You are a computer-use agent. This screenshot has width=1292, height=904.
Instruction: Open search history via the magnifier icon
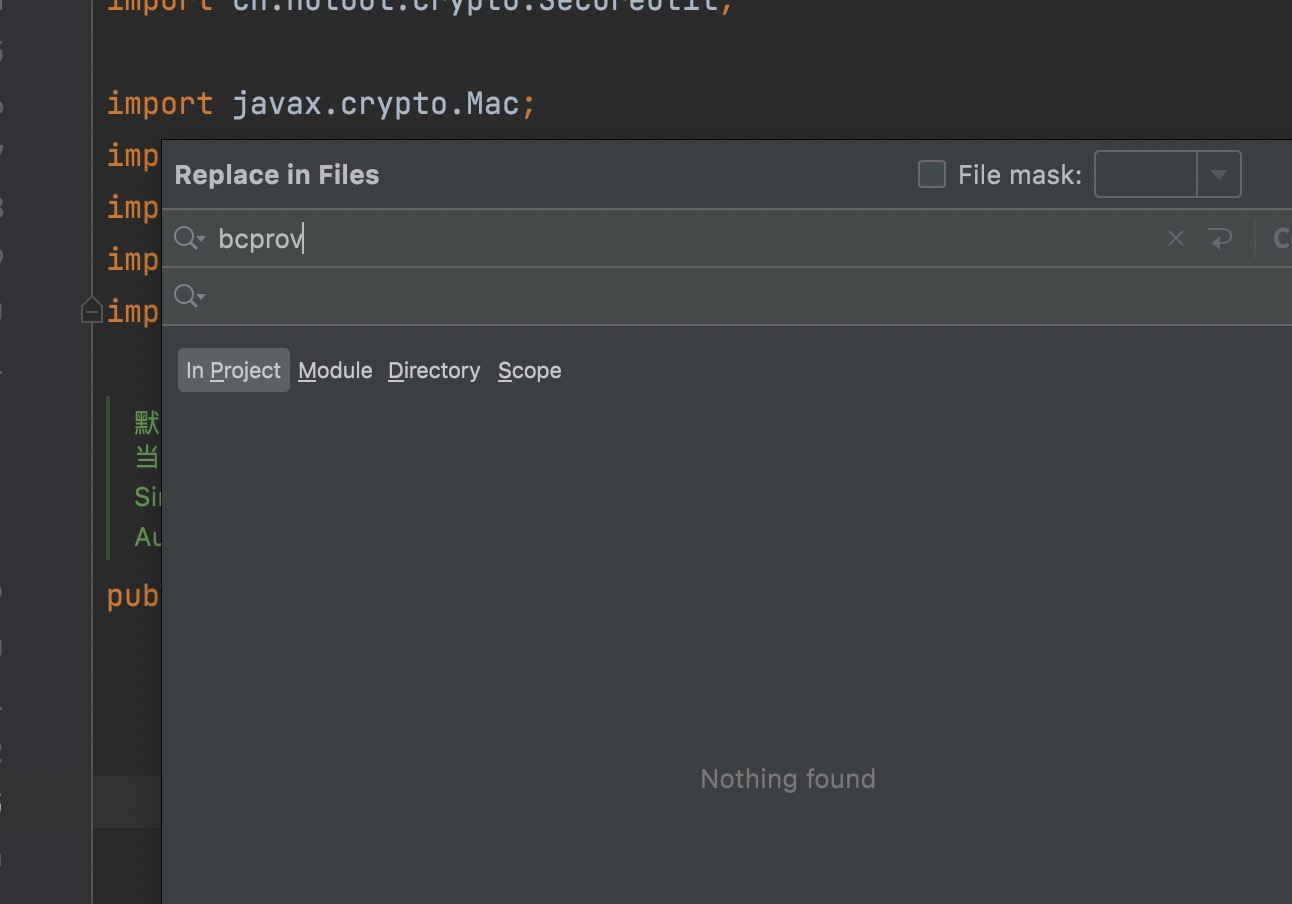pyautogui.click(x=188, y=238)
